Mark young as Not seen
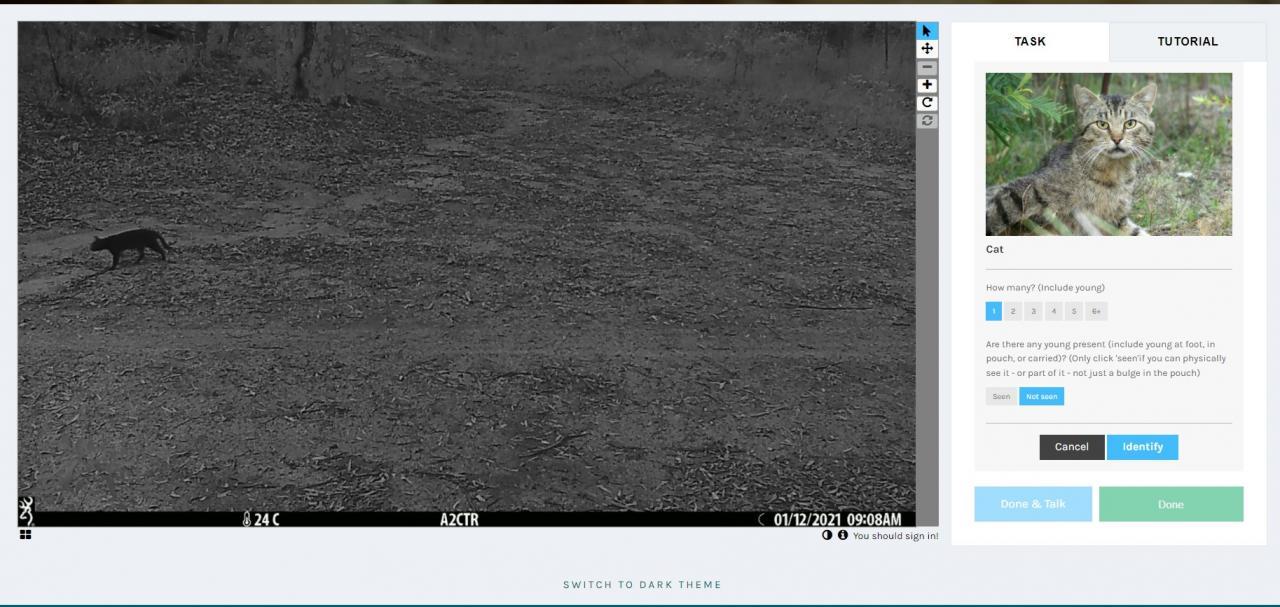This screenshot has height=607, width=1280. 1042,397
